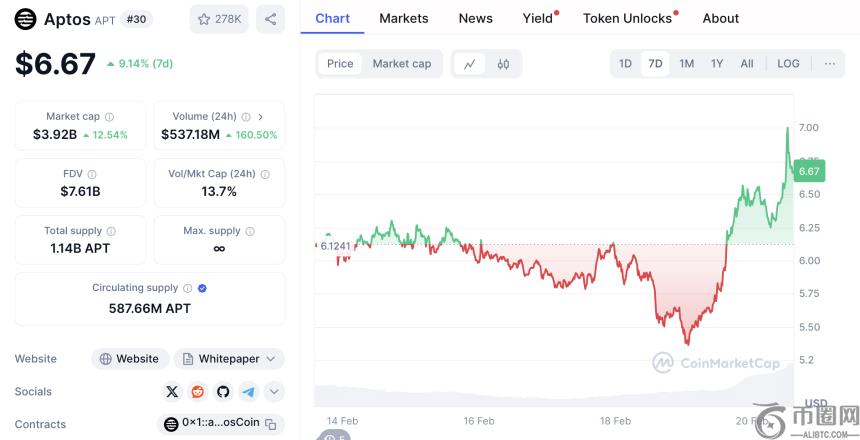The height and width of the screenshot is (440, 860).
Task: Open the GitHub repository icon
Action: point(222,391)
